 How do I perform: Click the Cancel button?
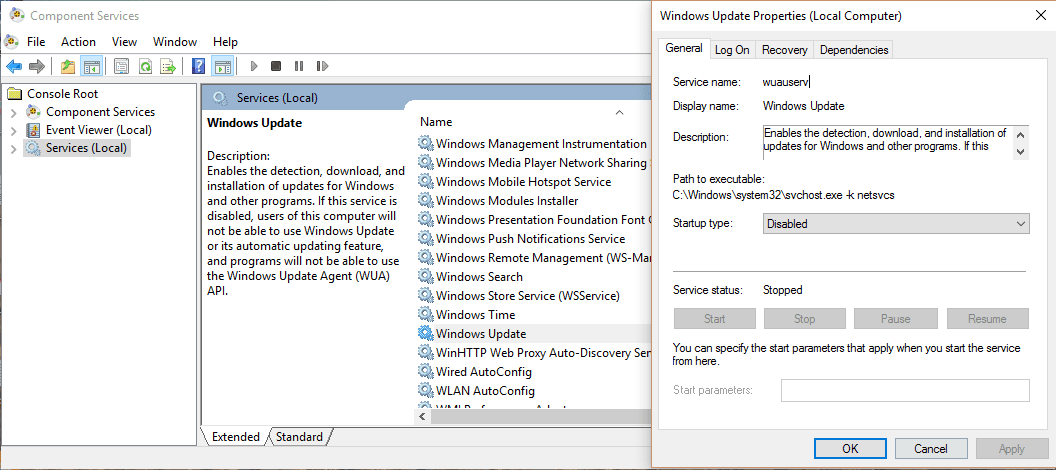(931, 449)
